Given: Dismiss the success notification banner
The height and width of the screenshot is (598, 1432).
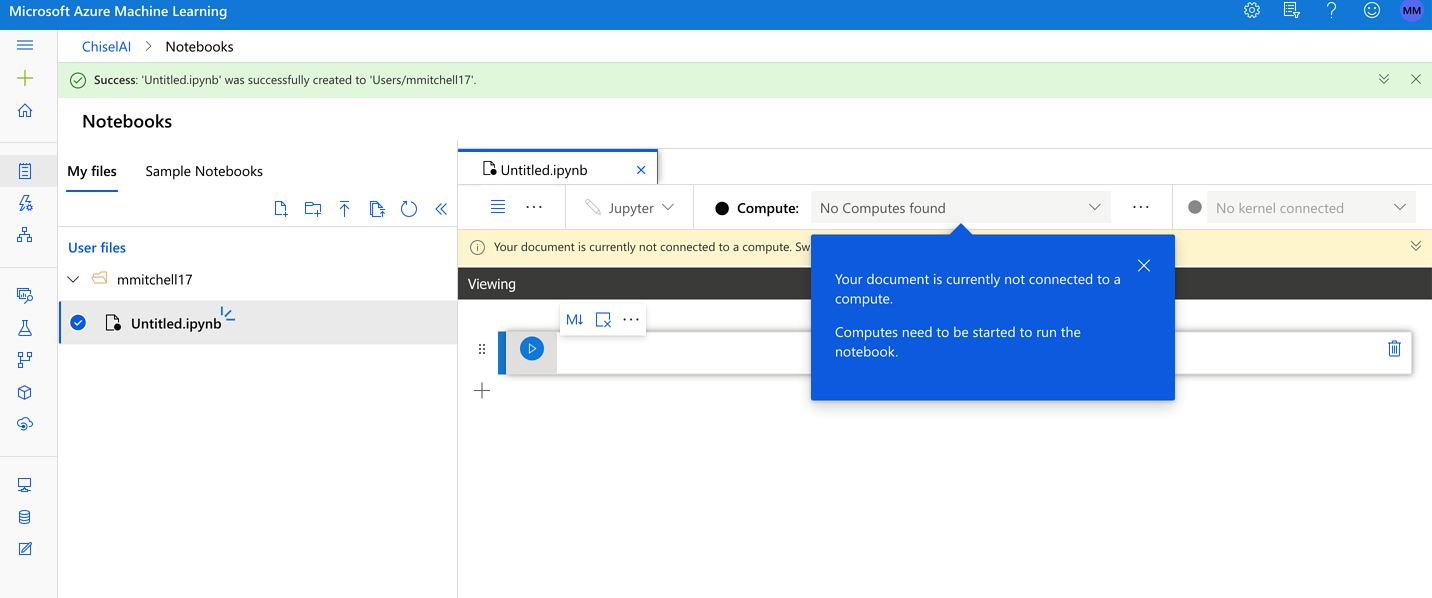Looking at the screenshot, I should click(1415, 78).
